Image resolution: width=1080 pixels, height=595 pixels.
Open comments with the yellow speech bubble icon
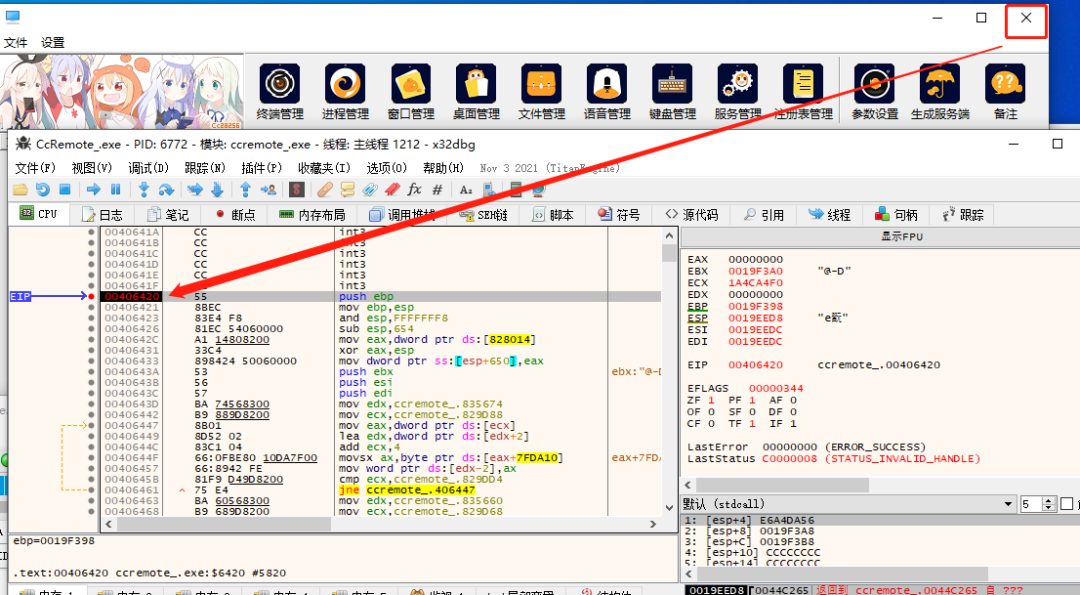[347, 189]
